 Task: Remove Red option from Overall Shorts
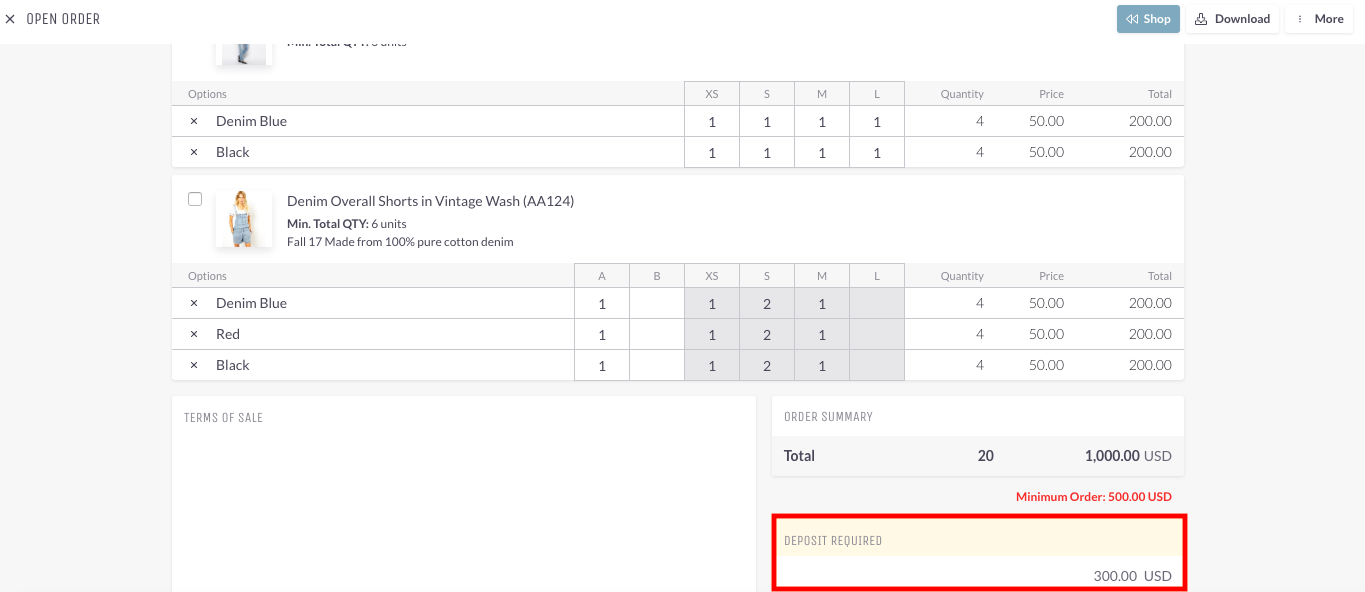point(194,334)
